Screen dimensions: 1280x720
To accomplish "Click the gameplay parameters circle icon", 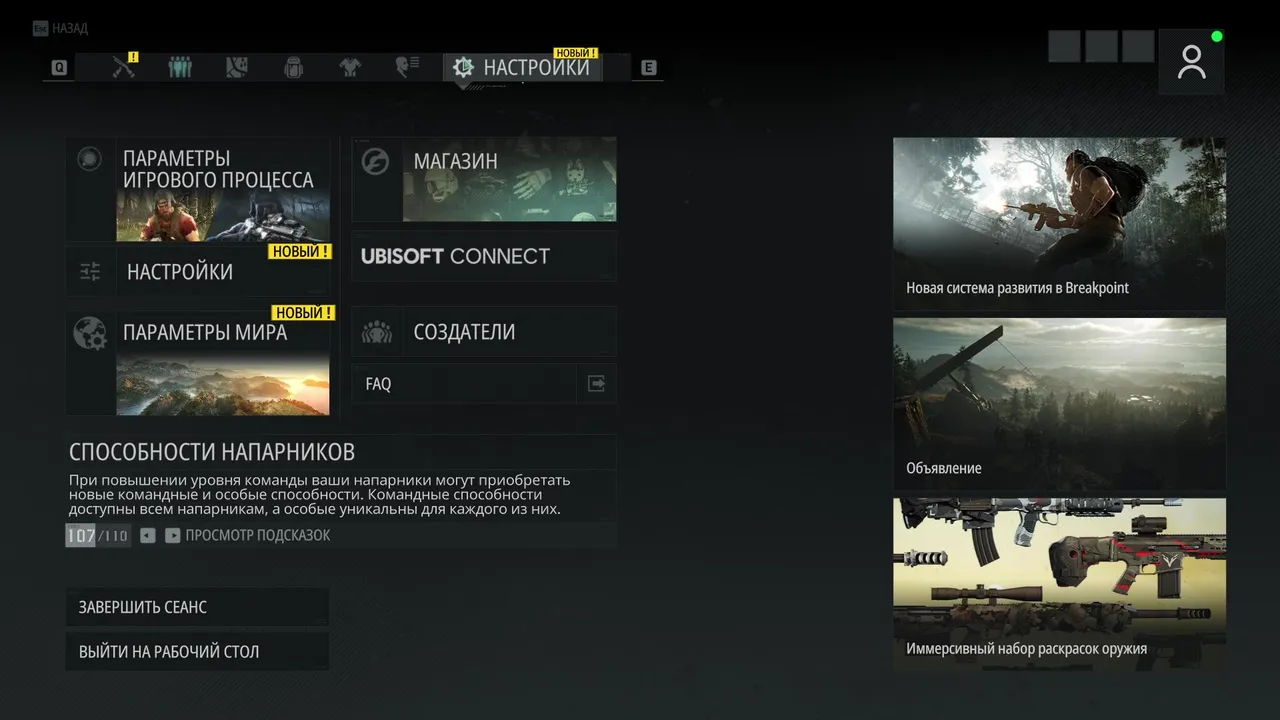I will [89, 158].
